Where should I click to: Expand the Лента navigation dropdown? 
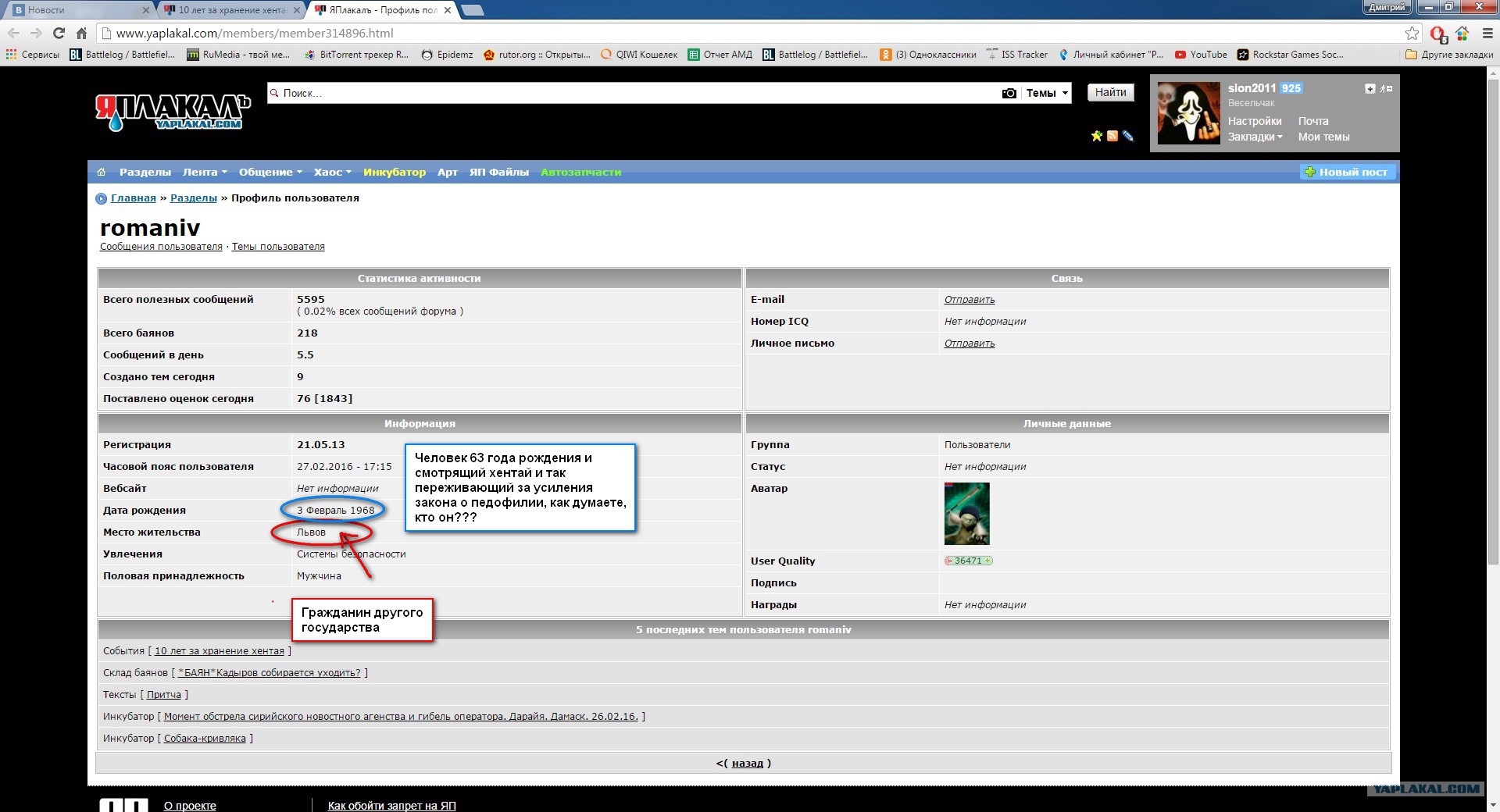pyautogui.click(x=205, y=172)
